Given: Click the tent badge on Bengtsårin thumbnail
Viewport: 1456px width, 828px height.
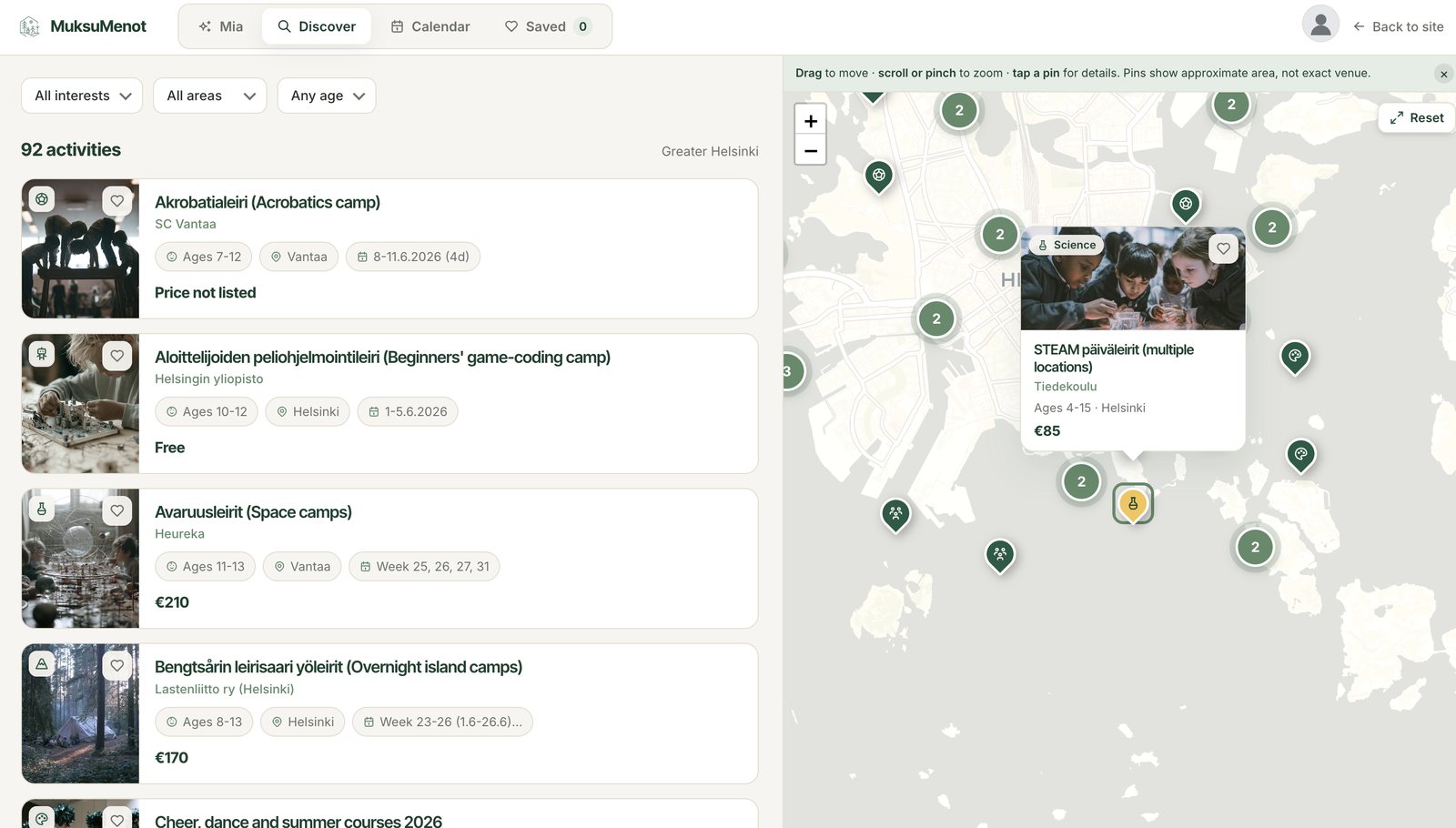Looking at the screenshot, I should 42,664.
